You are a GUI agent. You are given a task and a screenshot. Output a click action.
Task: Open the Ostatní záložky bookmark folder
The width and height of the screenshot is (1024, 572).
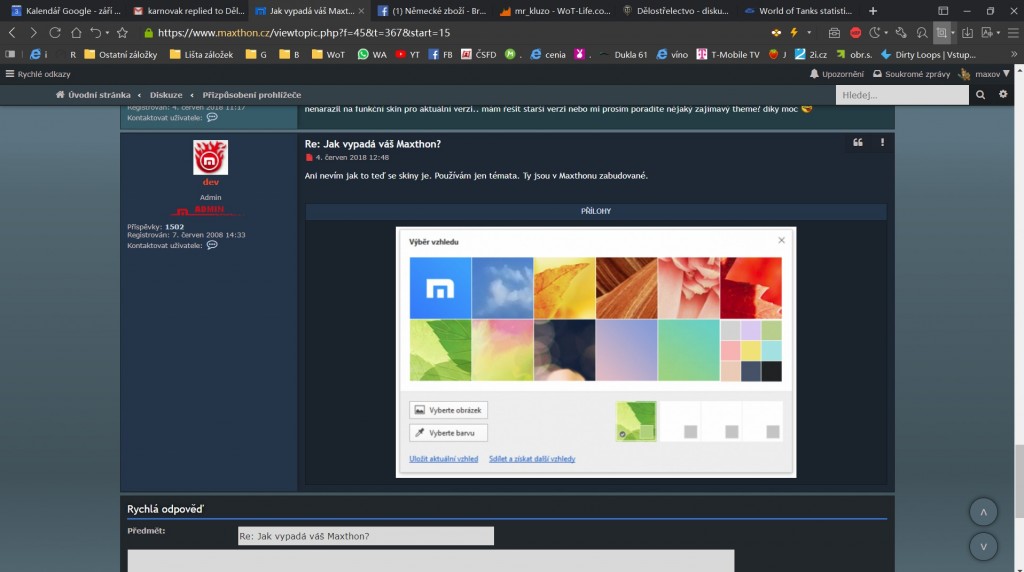tap(121, 54)
